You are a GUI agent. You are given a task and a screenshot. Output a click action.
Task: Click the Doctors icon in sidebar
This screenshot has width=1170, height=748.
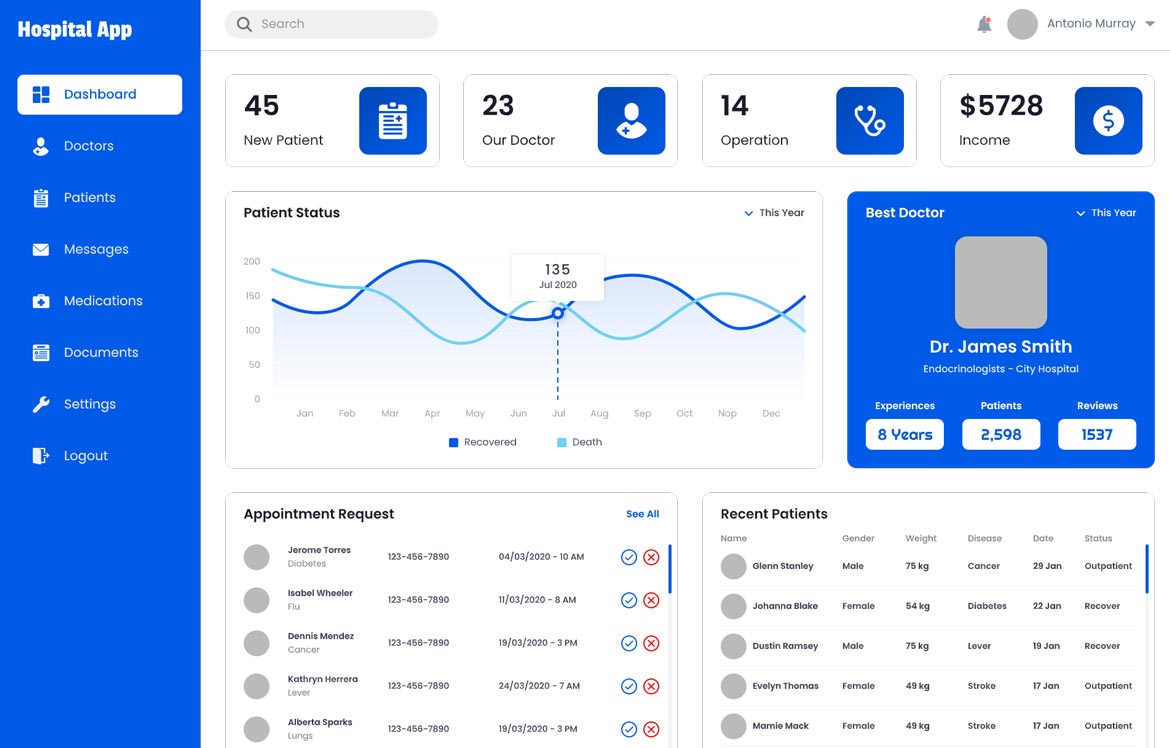coord(41,145)
